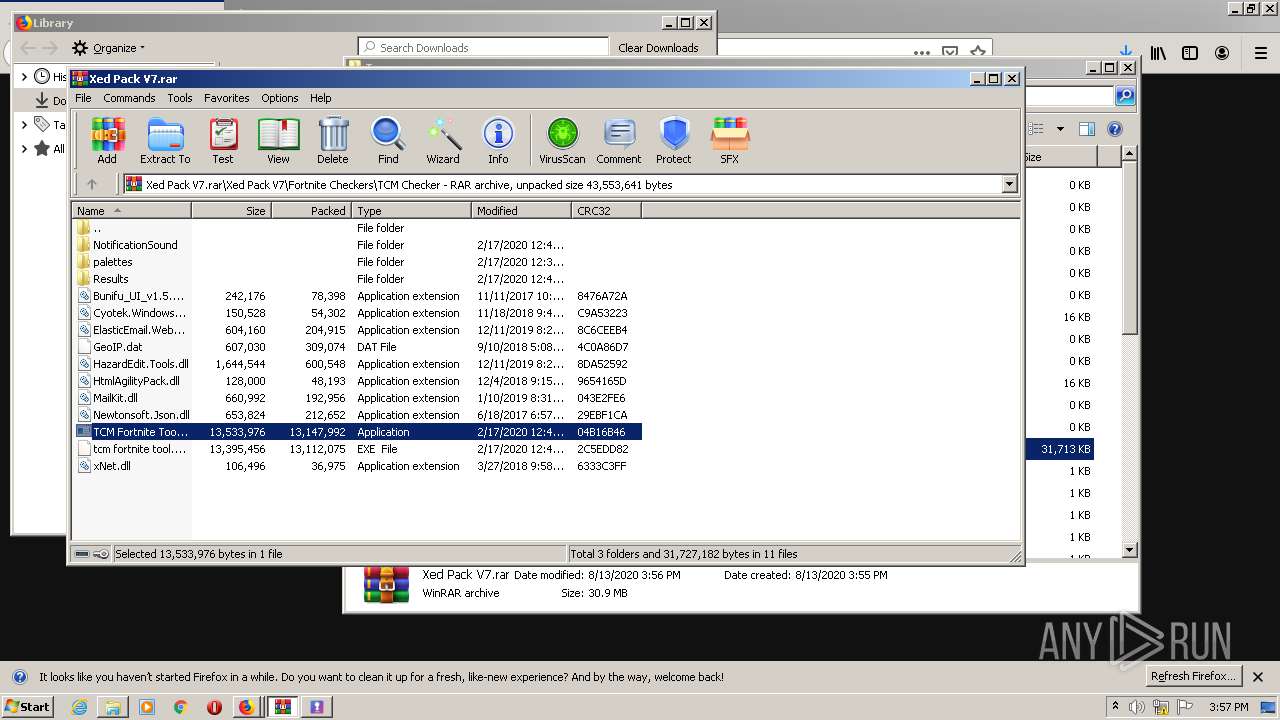Image resolution: width=1280 pixels, height=720 pixels.
Task: Start a VirusScan on the archive
Action: pos(562,140)
